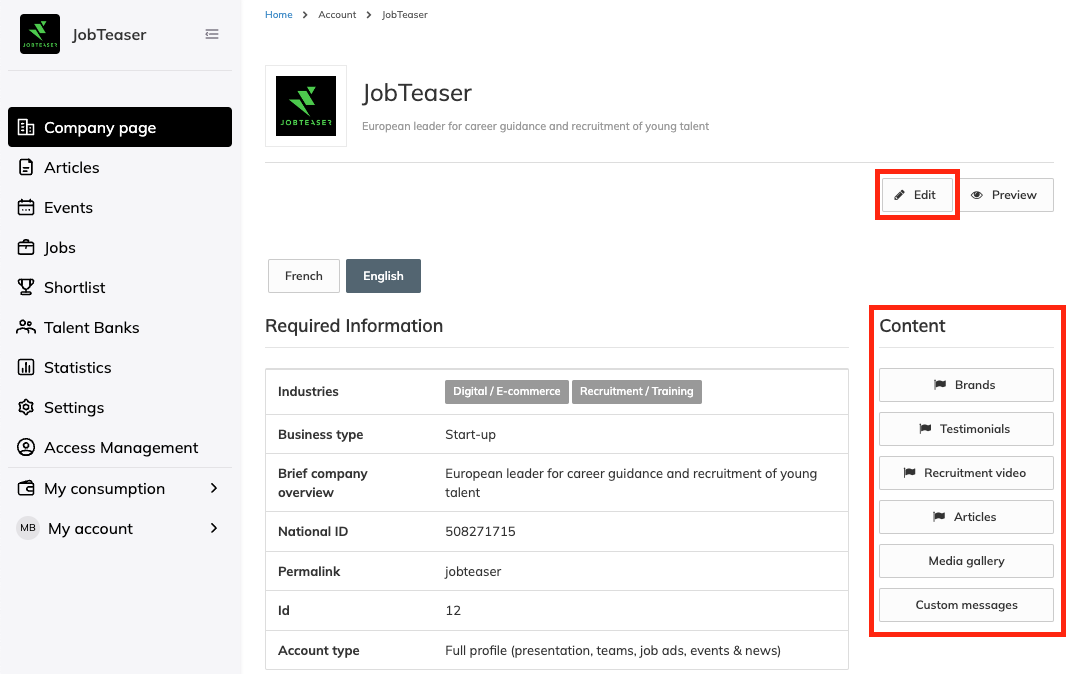Click the Shortlist trophy icon

click(x=26, y=287)
